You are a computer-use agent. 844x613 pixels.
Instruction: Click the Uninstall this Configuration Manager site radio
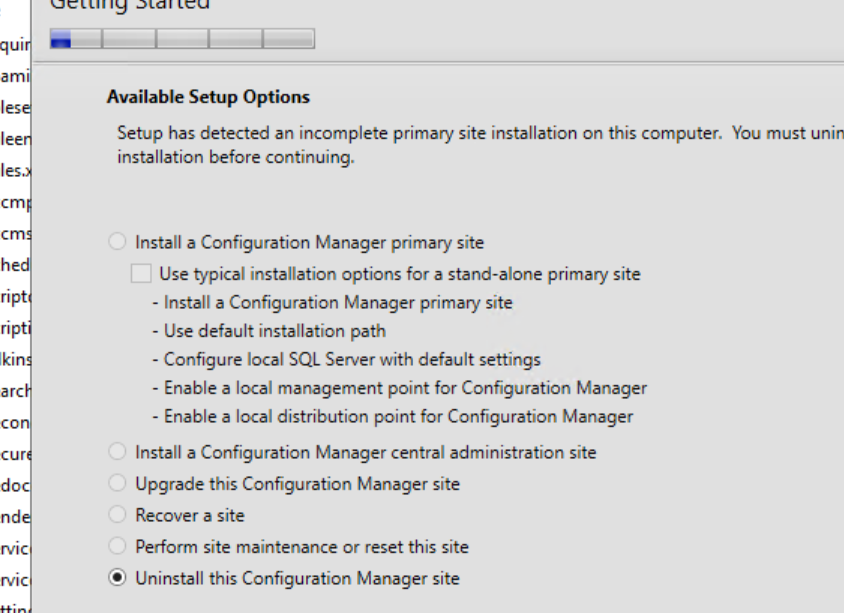[x=118, y=578]
